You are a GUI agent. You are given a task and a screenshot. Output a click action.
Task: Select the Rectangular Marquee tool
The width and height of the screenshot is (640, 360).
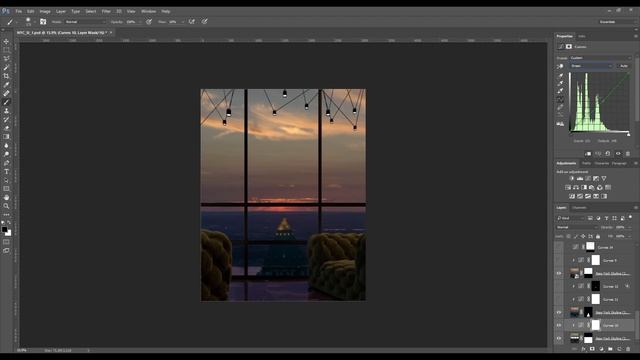click(x=6, y=50)
